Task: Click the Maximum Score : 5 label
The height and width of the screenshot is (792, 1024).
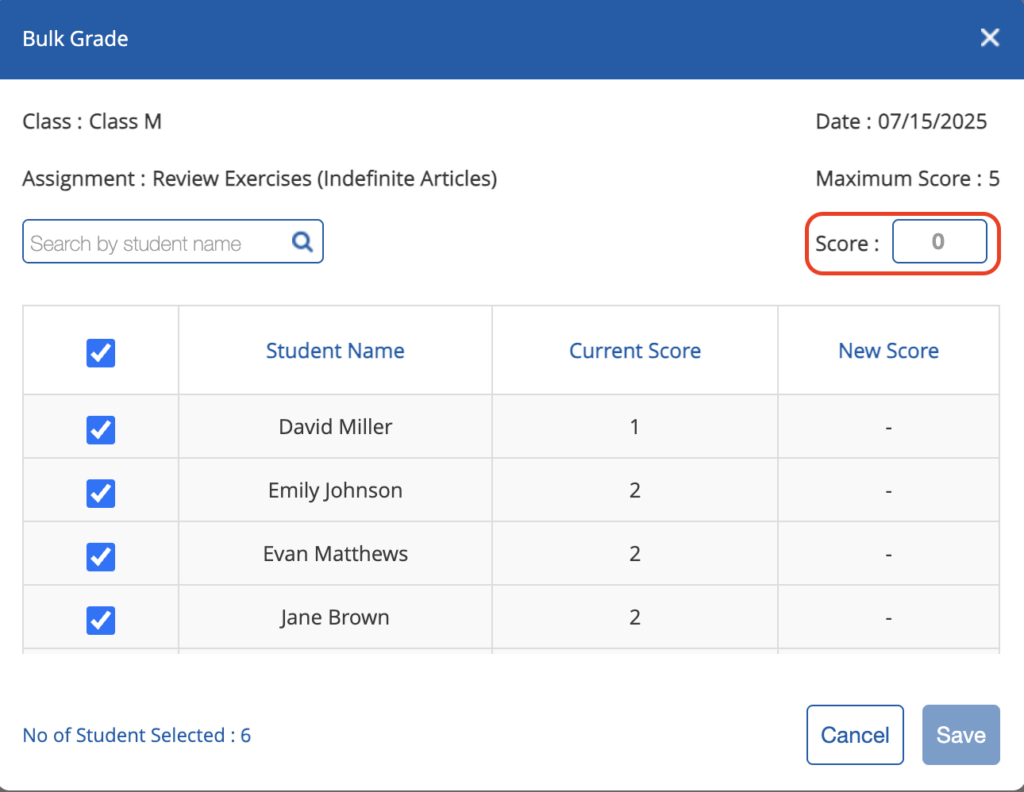Action: click(x=907, y=178)
